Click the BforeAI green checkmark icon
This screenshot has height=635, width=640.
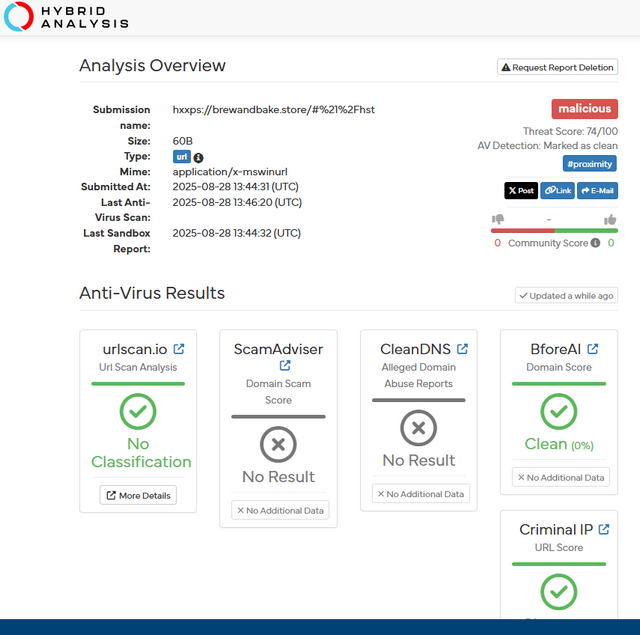(559, 411)
